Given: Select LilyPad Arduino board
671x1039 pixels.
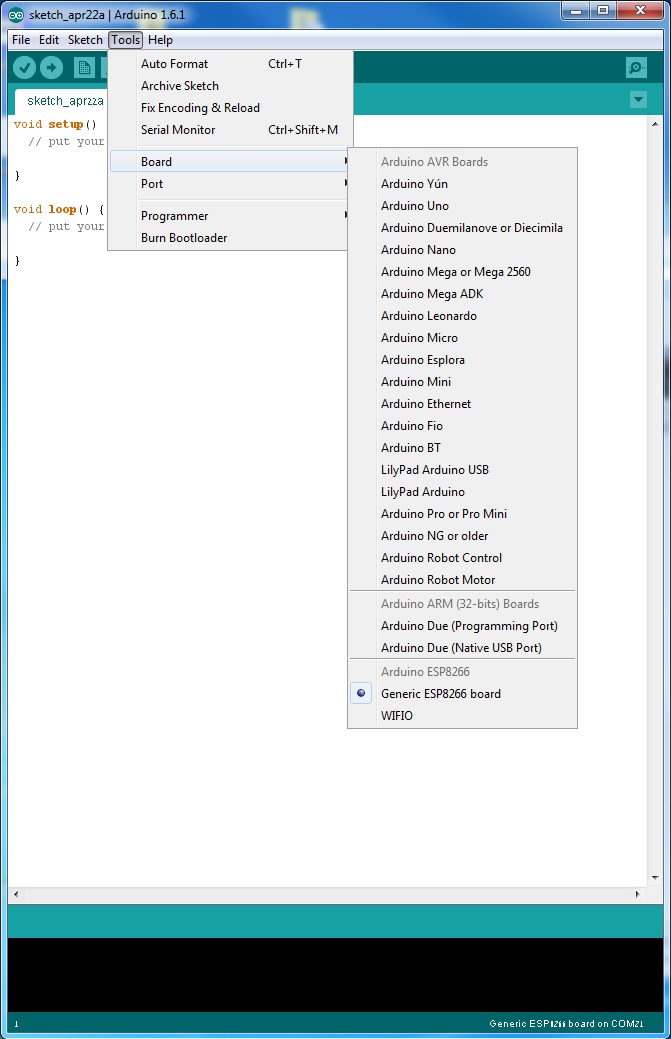Looking at the screenshot, I should [462, 491].
